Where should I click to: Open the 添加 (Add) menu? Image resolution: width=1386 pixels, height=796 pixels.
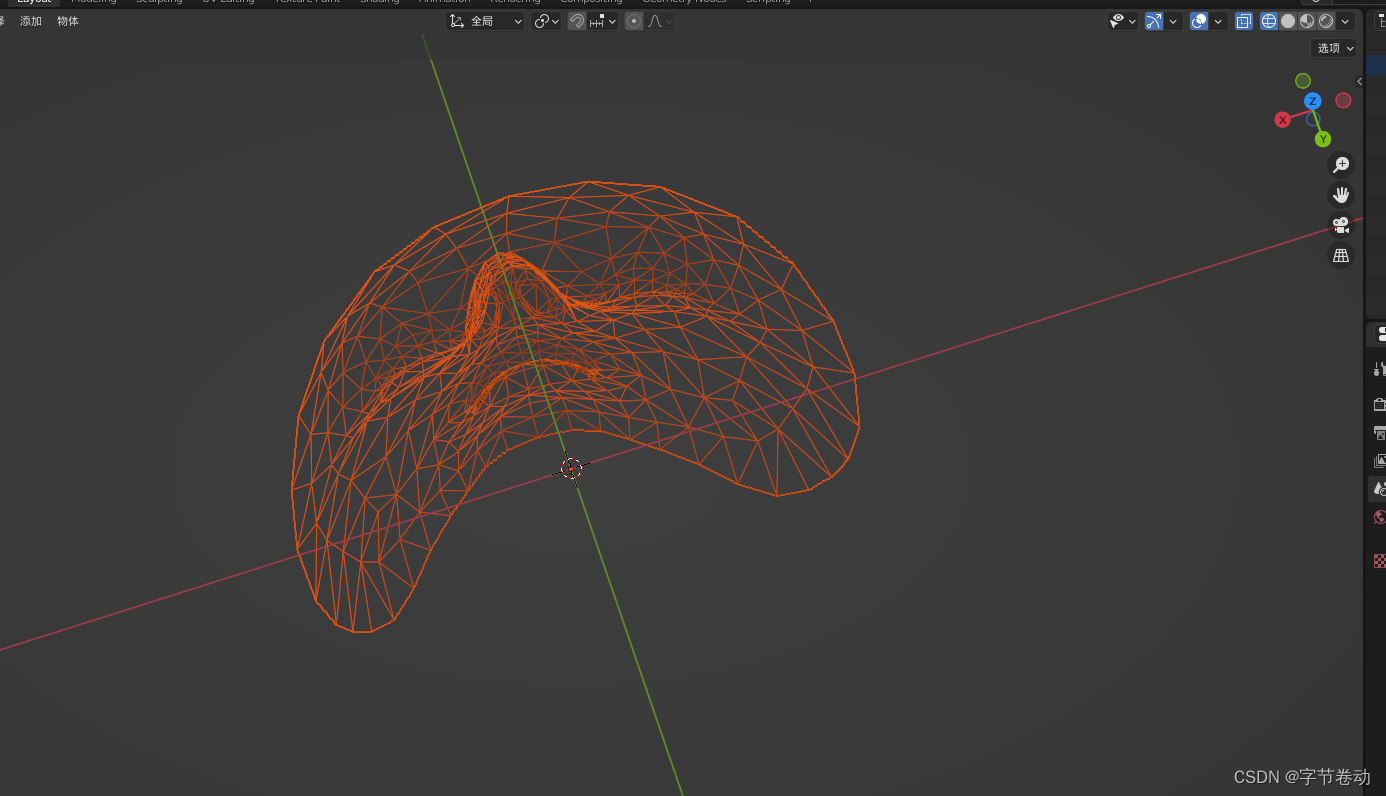point(31,21)
